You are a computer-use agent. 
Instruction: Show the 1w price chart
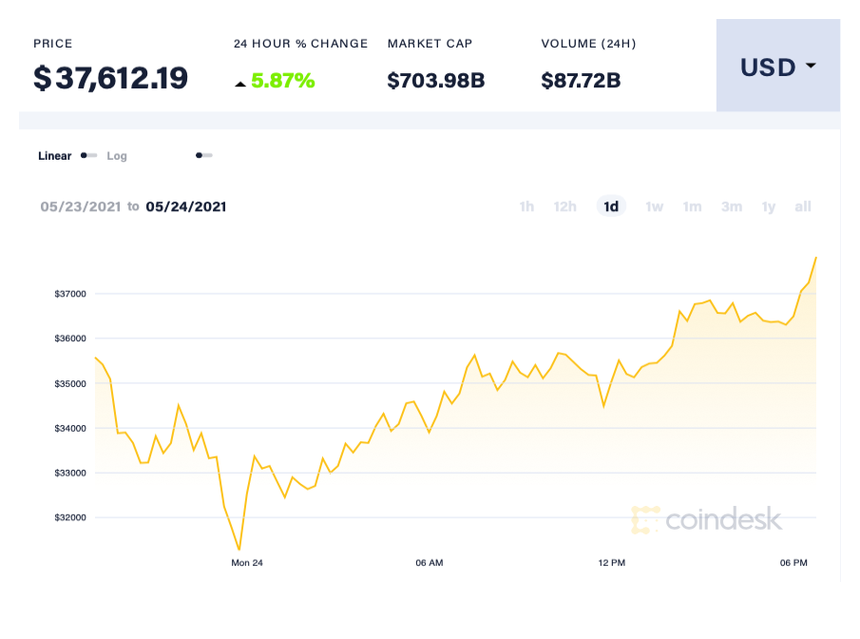tap(654, 207)
